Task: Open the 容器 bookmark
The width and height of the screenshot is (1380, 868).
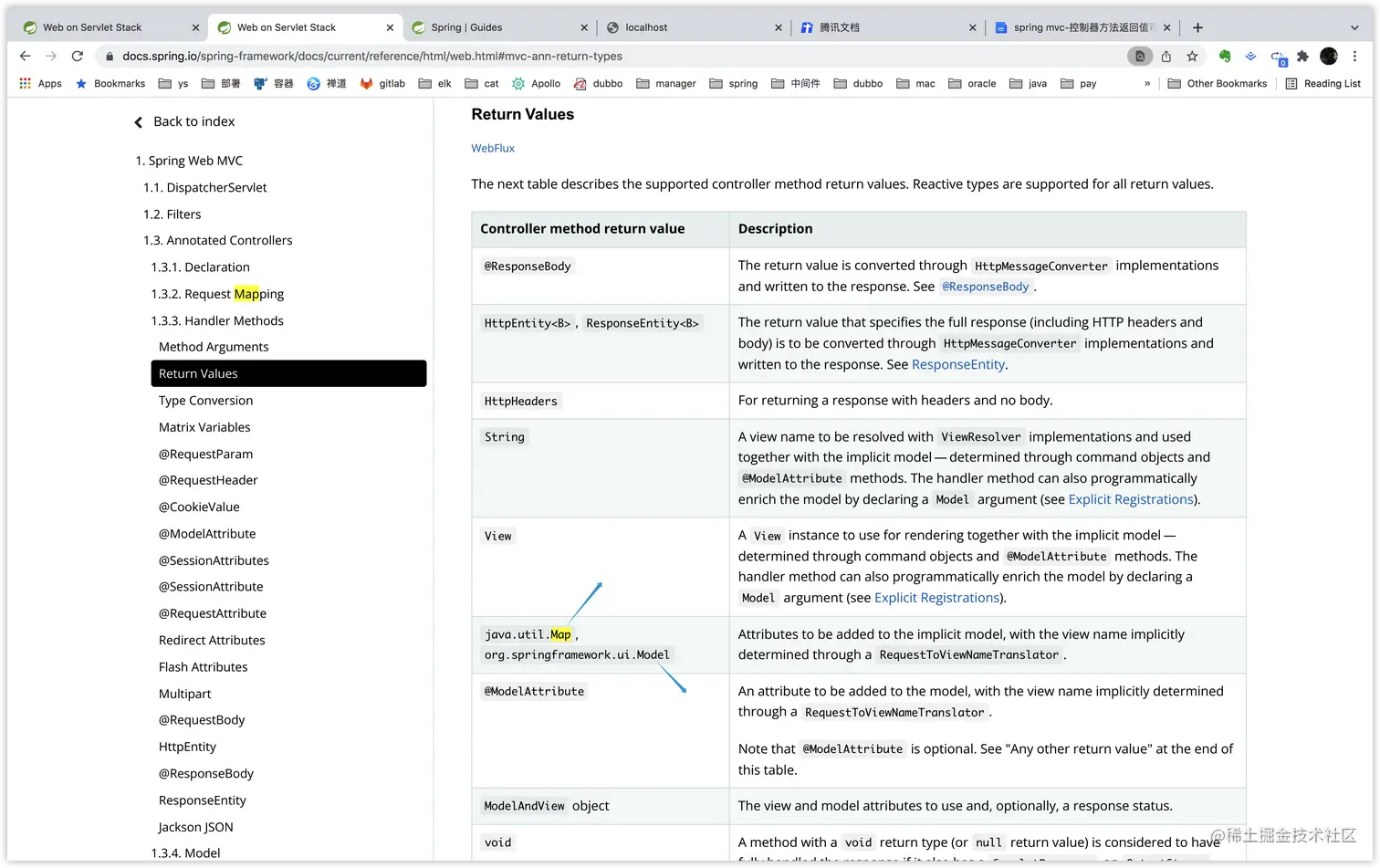Action: click(x=274, y=83)
